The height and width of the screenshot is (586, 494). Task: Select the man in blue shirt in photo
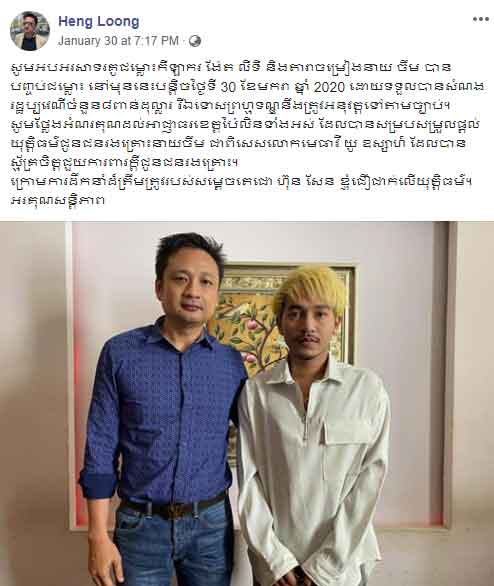coord(164,411)
